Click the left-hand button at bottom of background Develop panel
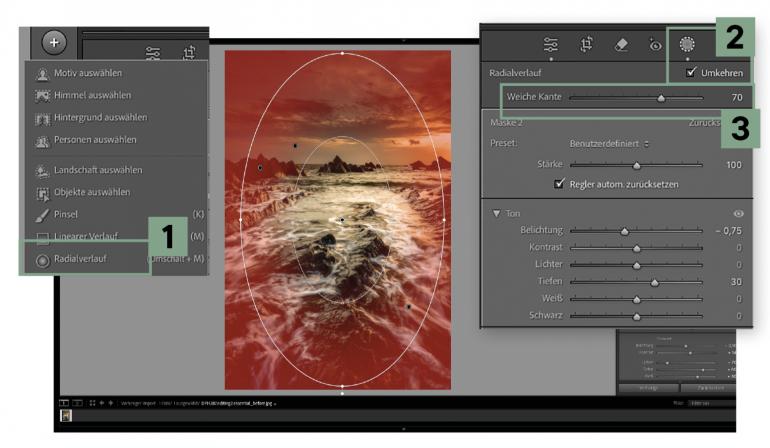Image resolution: width=770 pixels, height=448 pixels. [649, 388]
